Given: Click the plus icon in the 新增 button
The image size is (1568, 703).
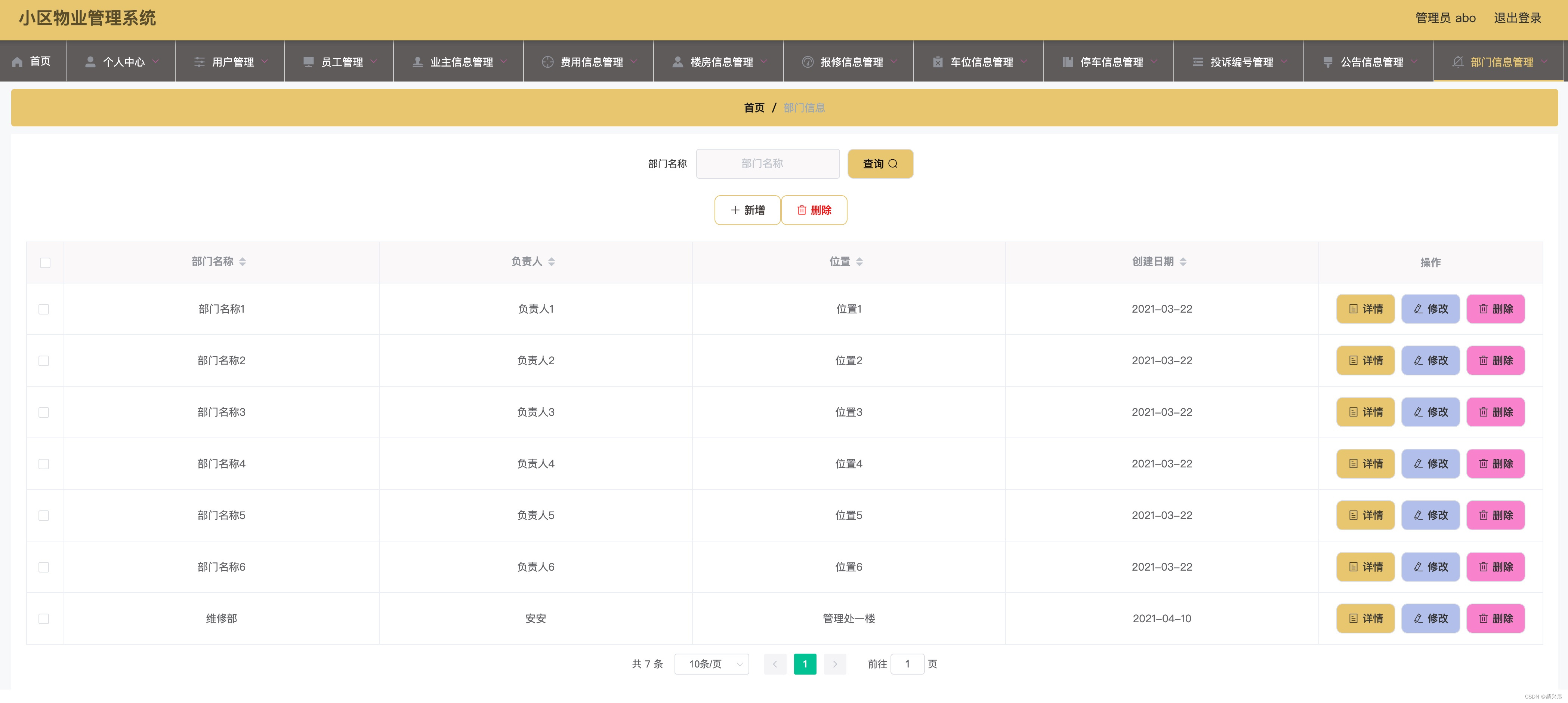Looking at the screenshot, I should 735,210.
